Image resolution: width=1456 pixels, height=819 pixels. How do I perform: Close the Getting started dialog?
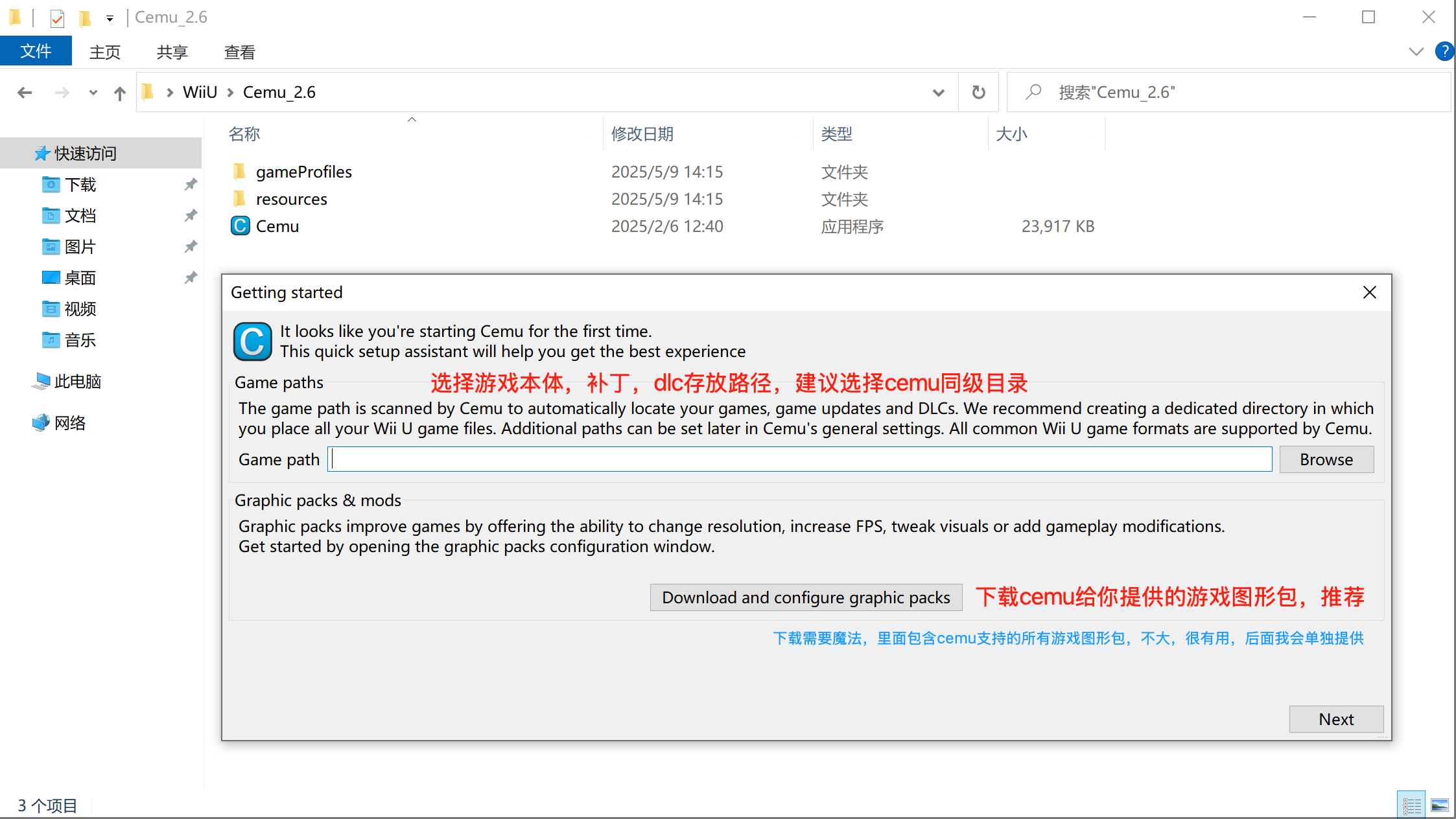1369,293
